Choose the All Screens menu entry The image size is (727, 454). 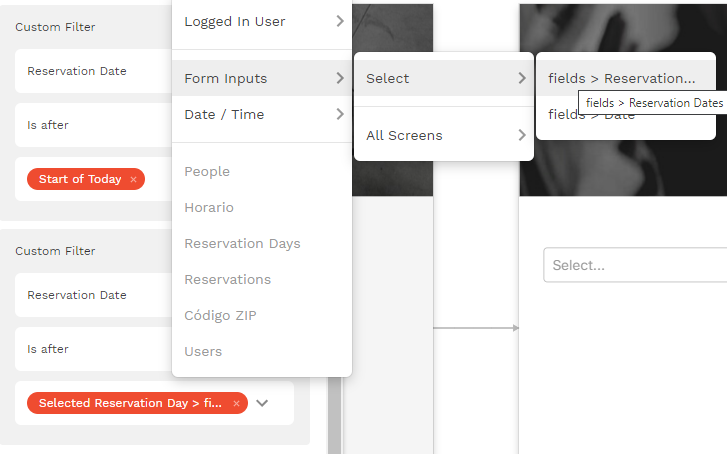(x=444, y=135)
